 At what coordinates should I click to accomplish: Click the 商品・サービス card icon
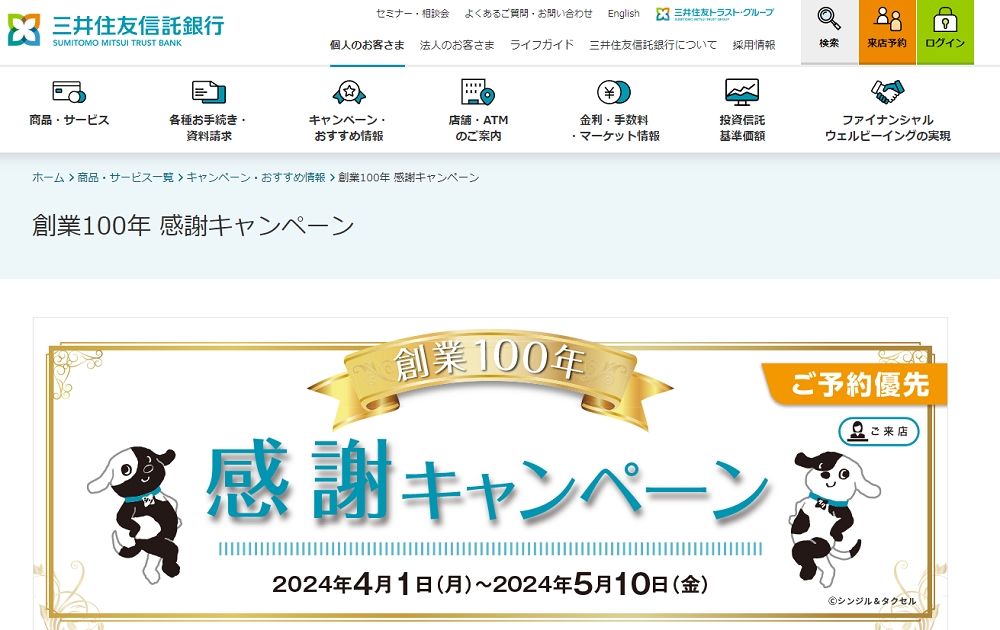69,92
